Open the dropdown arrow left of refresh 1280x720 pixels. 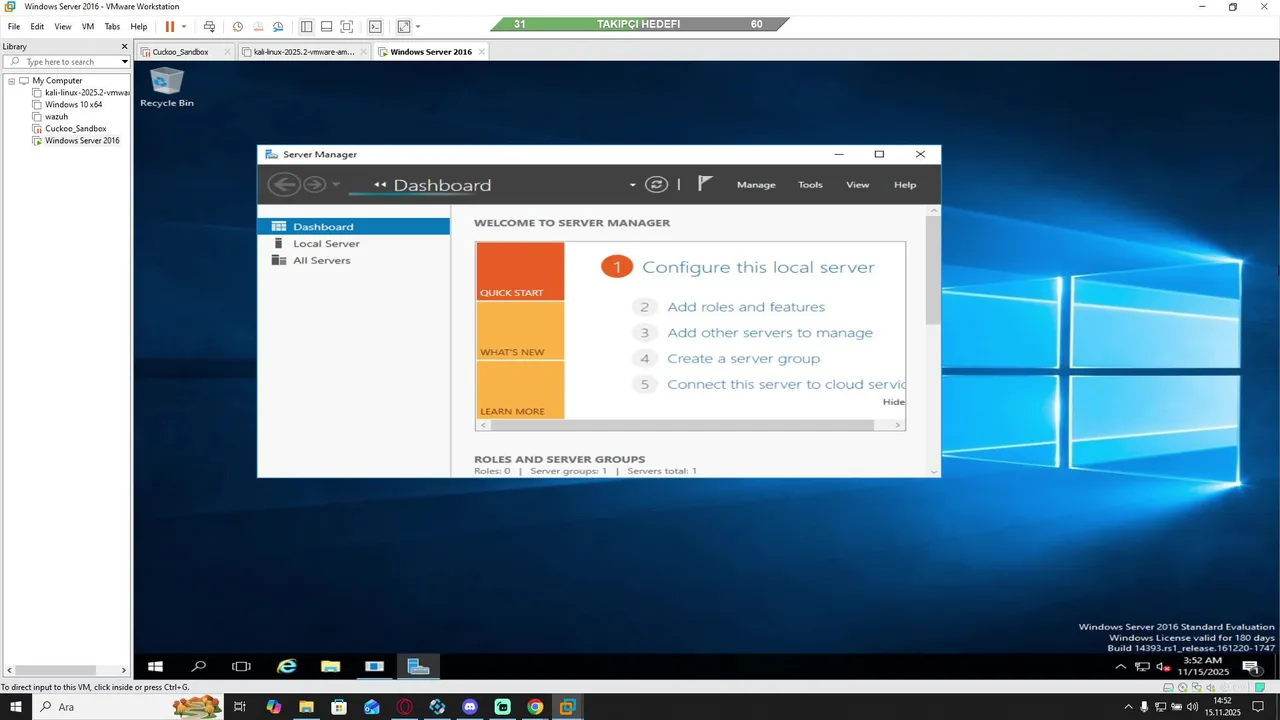[x=632, y=185]
